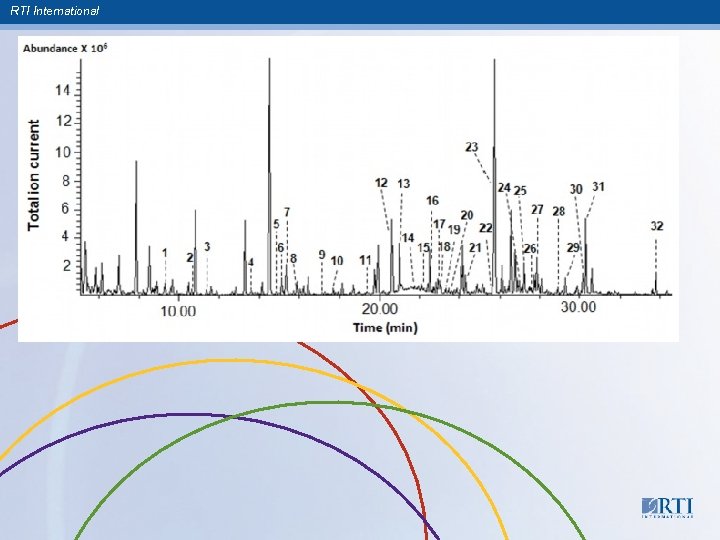Click peak label 16
The image size is (720, 540).
click(x=432, y=201)
